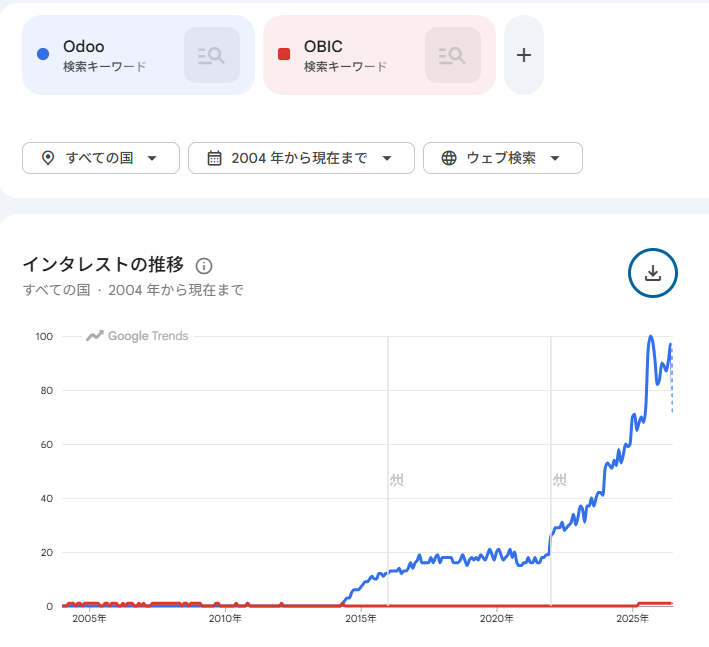
Task: Click the location pin icon in country filter
Action: 48,158
